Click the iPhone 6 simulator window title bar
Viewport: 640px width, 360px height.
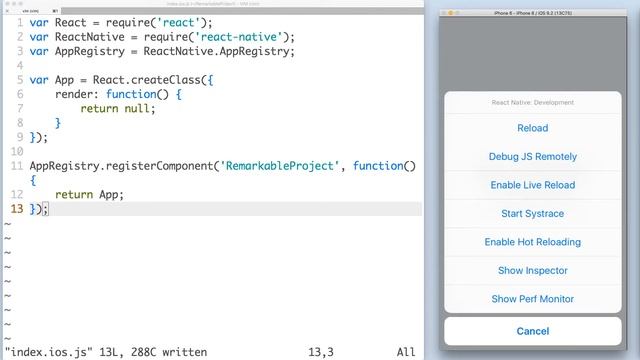(x=533, y=13)
